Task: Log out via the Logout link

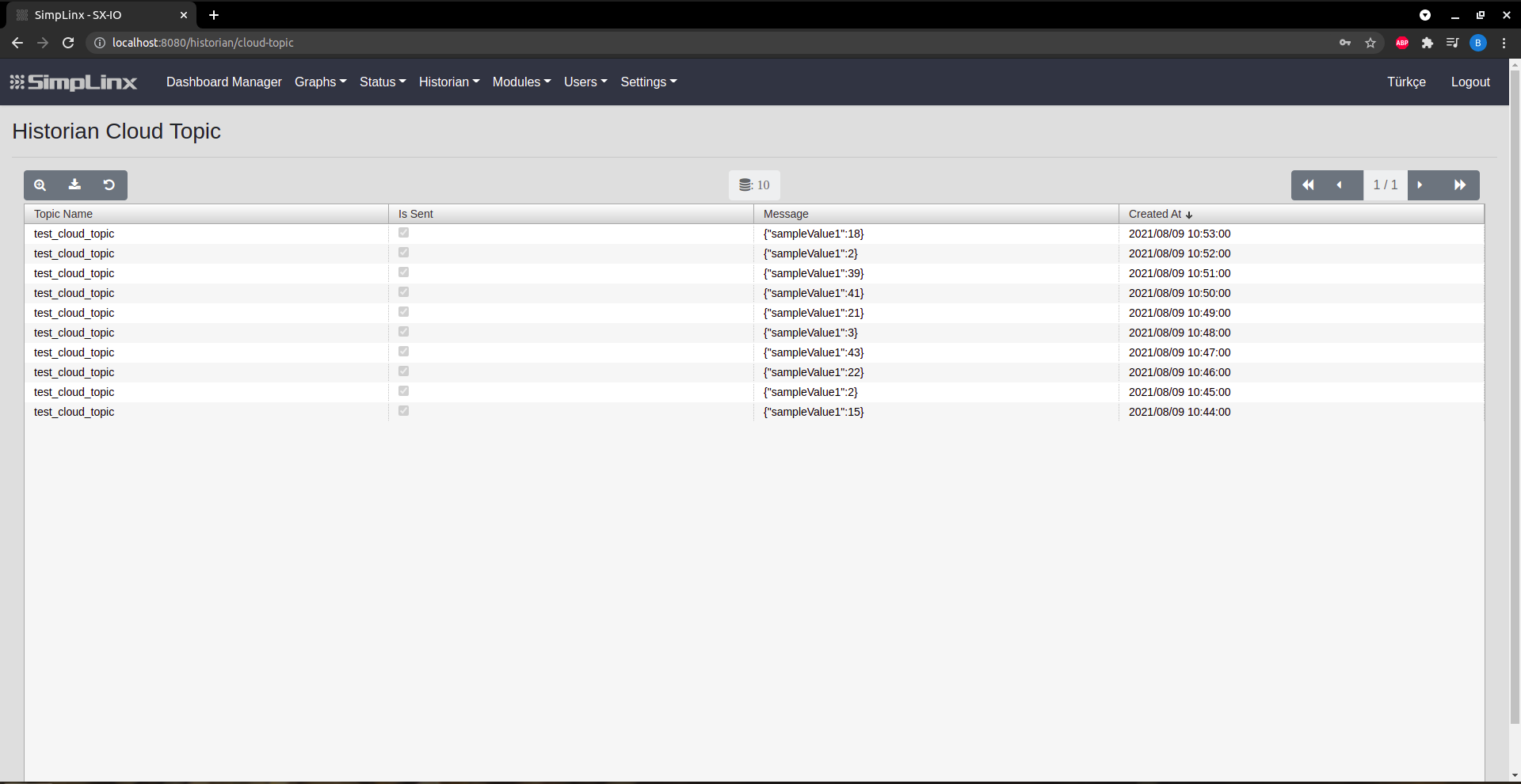Action: point(1470,82)
